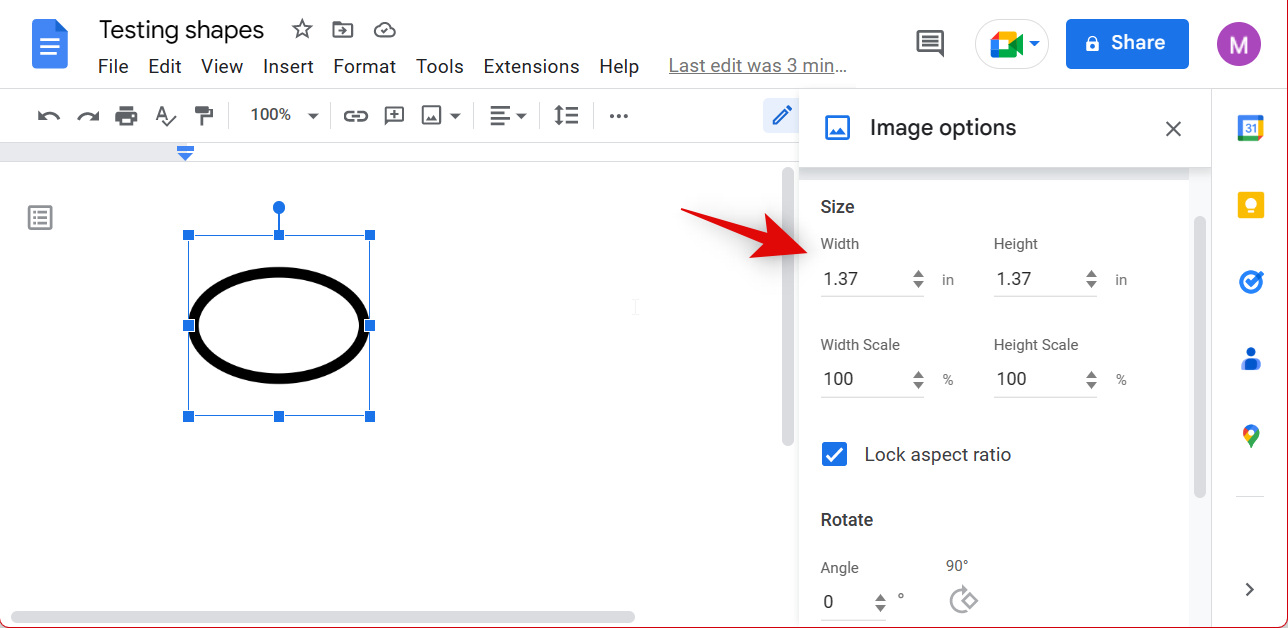
Task: Click the undo arrow
Action: [48, 116]
